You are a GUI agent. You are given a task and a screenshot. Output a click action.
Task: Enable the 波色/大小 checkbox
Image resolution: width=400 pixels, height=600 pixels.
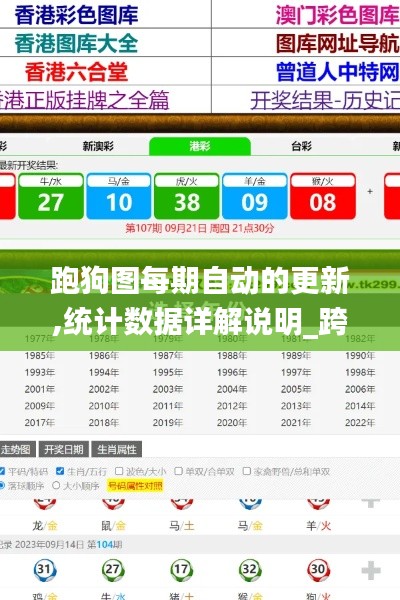(119, 471)
